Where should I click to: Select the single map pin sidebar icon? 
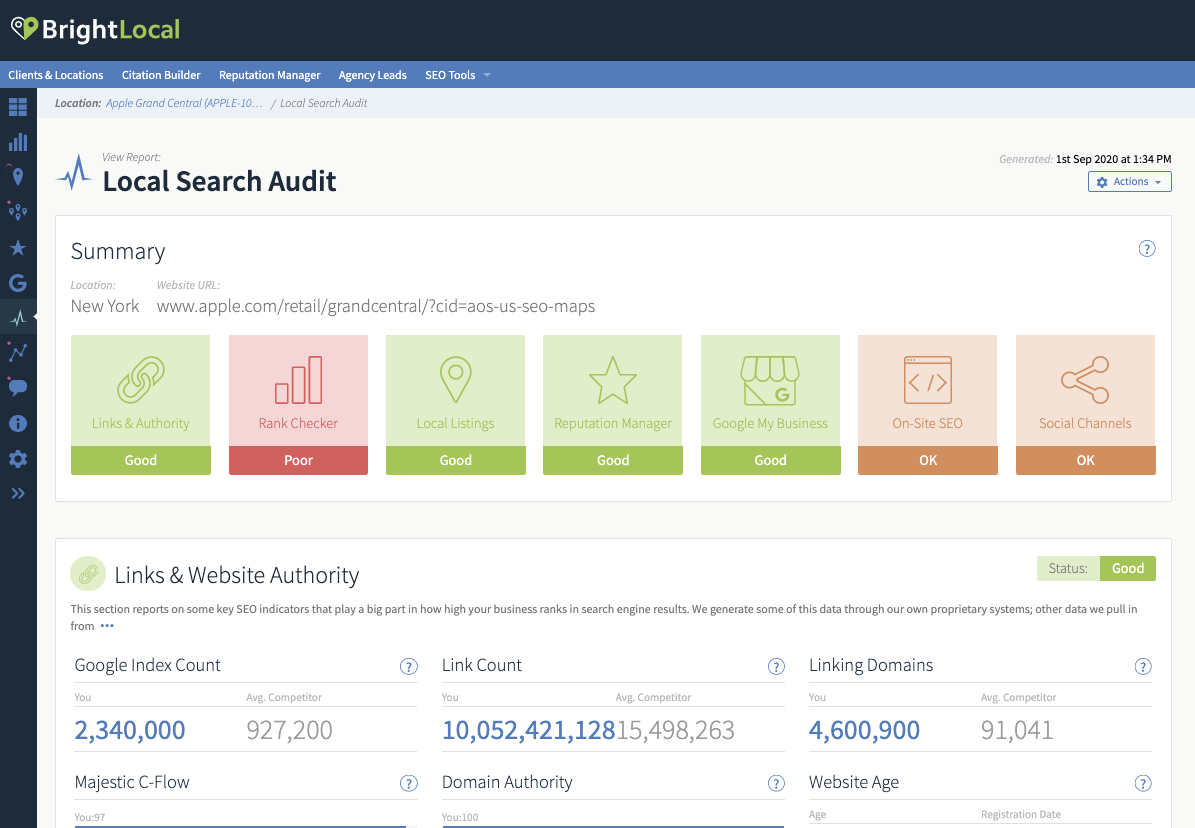tap(18, 177)
